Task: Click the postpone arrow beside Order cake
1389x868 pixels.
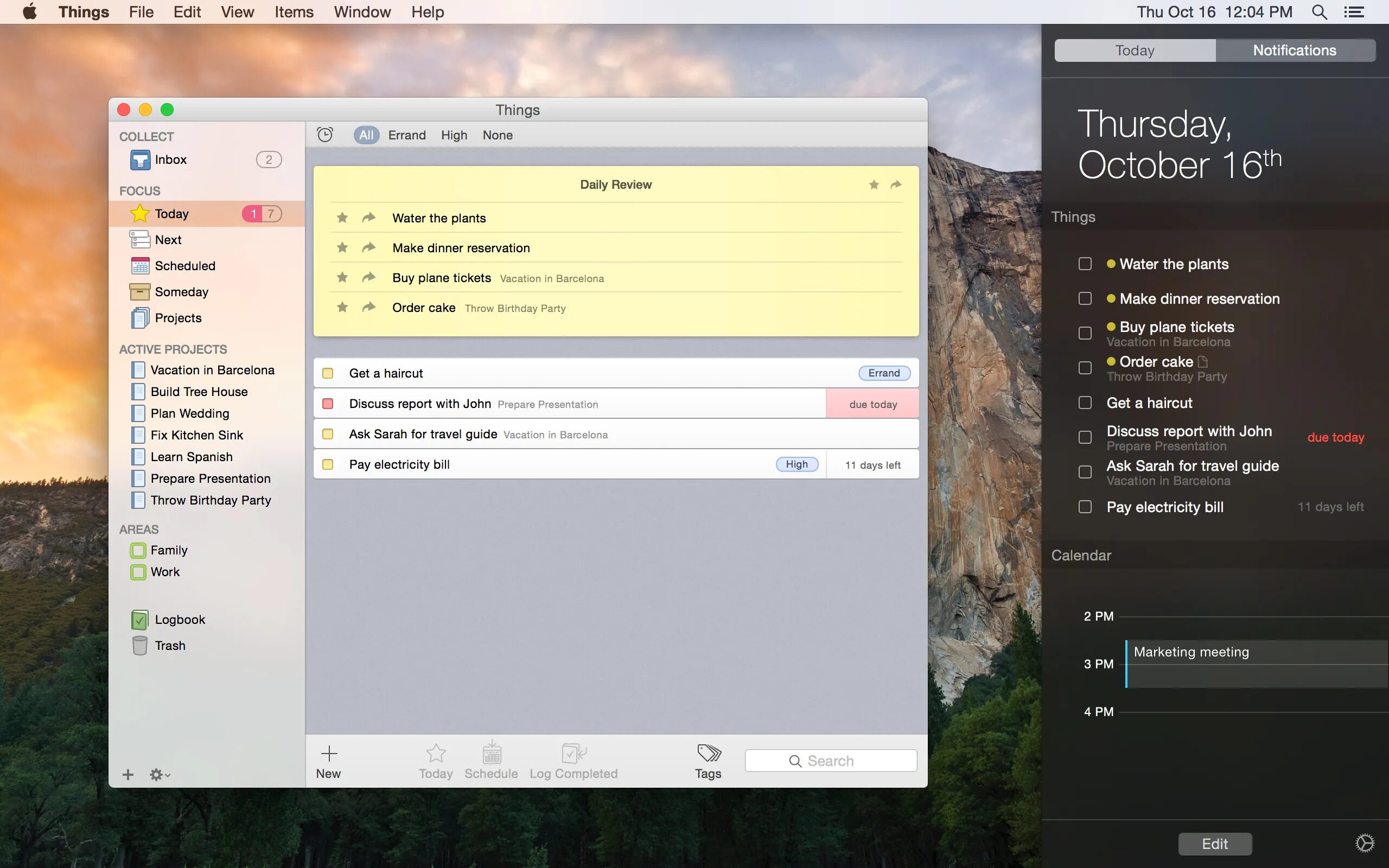Action: (x=368, y=307)
